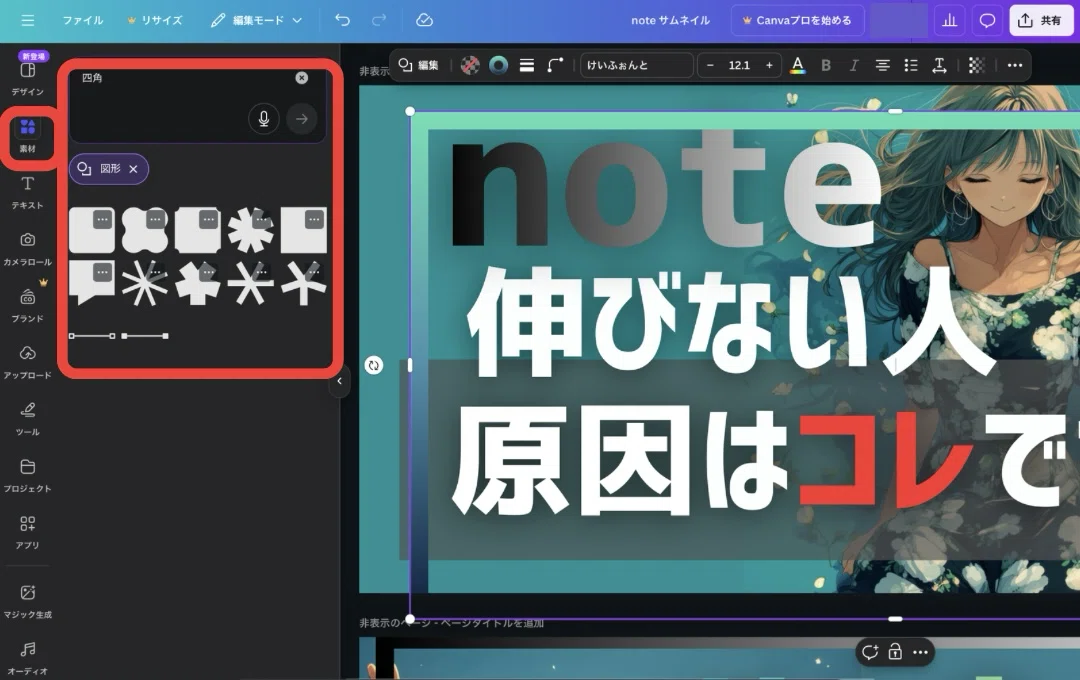Insert the four-lobed clover shape
This screenshot has width=1080, height=680.
145,229
